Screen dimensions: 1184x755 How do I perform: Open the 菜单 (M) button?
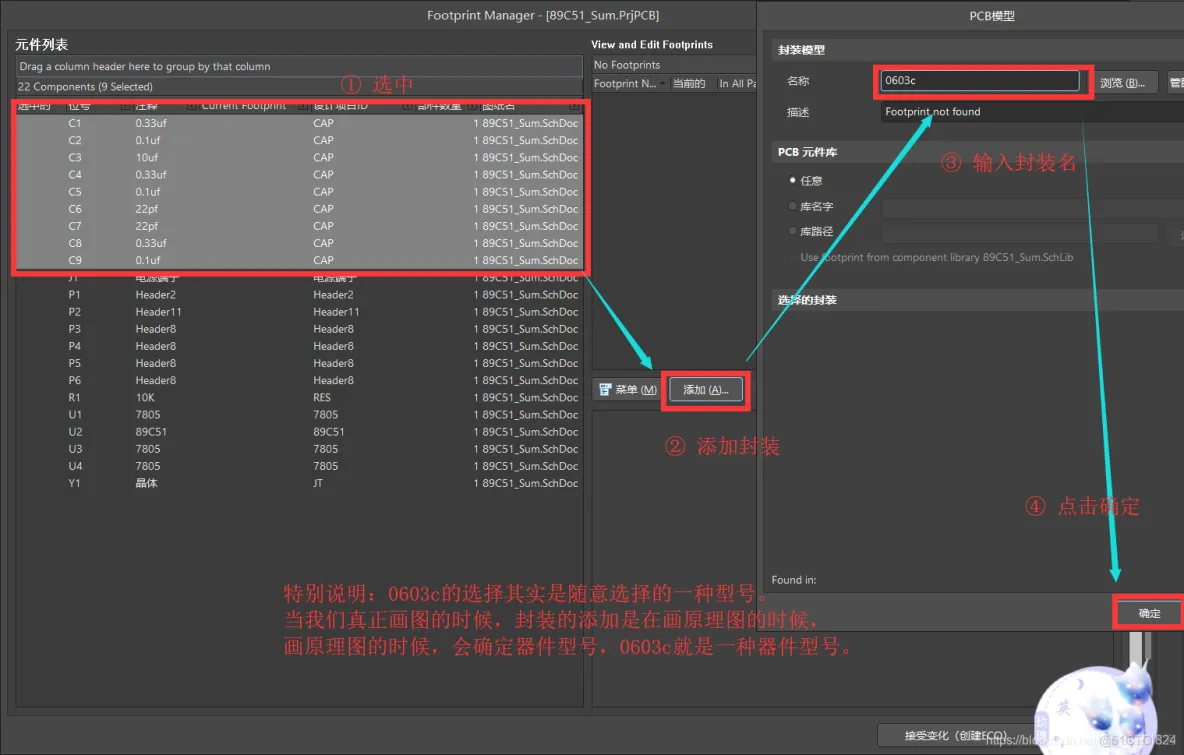(x=627, y=390)
